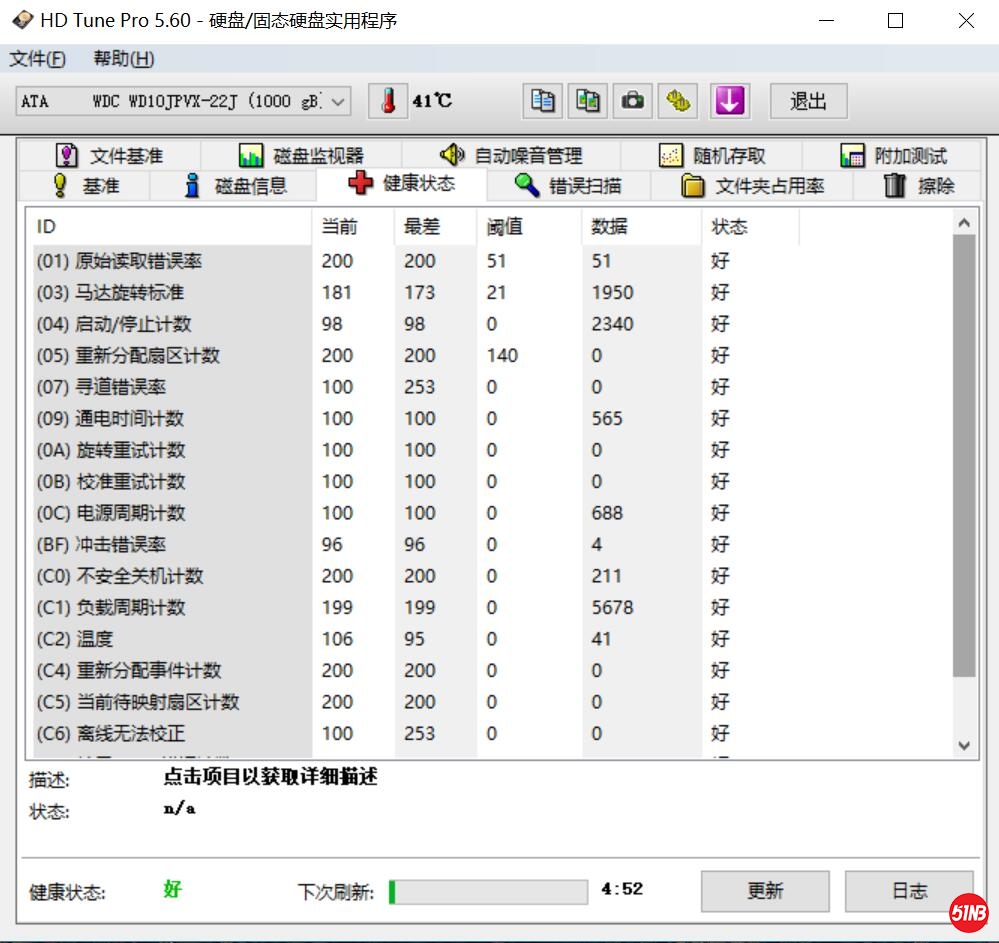Click the copy screenshot to clipboard icon
Image resolution: width=999 pixels, height=943 pixels.
(x=587, y=100)
